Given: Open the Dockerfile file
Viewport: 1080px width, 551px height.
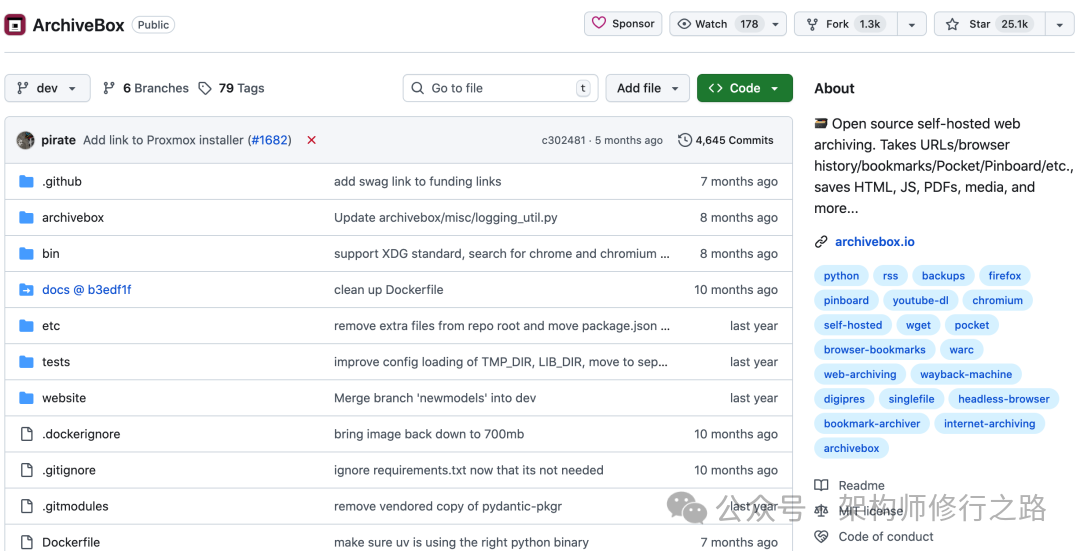Looking at the screenshot, I should [x=71, y=542].
